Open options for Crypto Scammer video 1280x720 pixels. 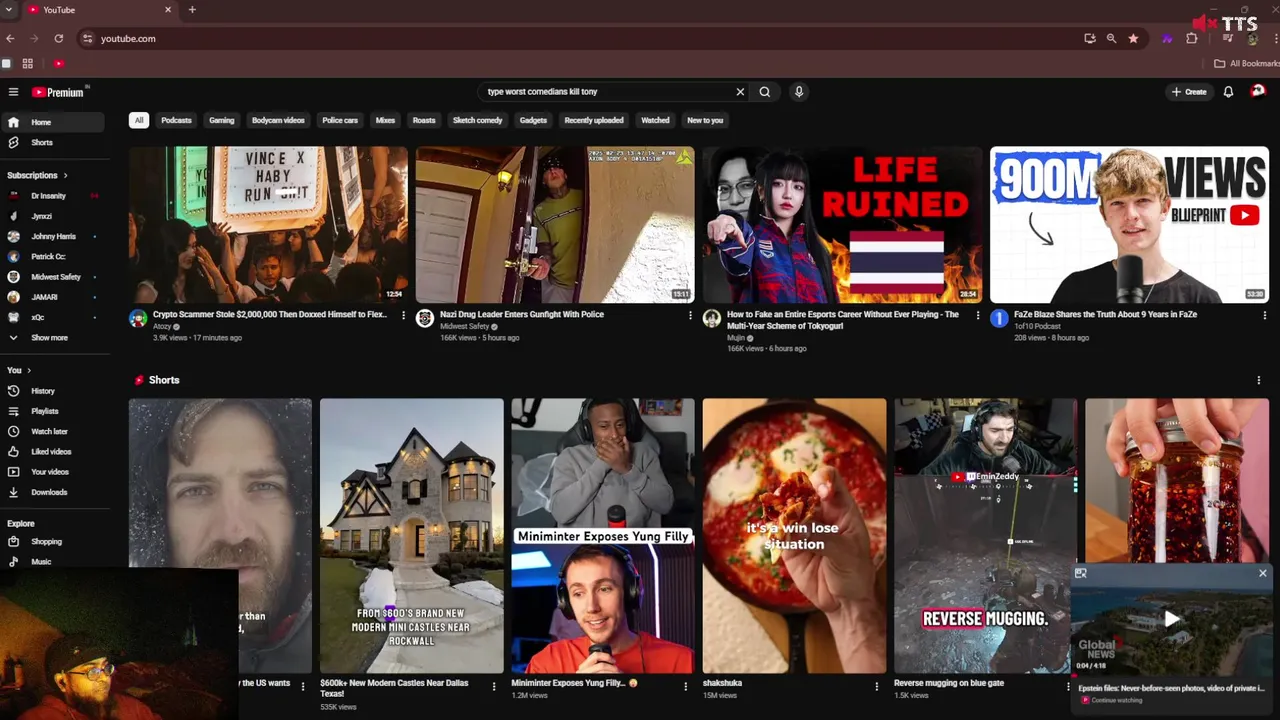[x=403, y=315]
